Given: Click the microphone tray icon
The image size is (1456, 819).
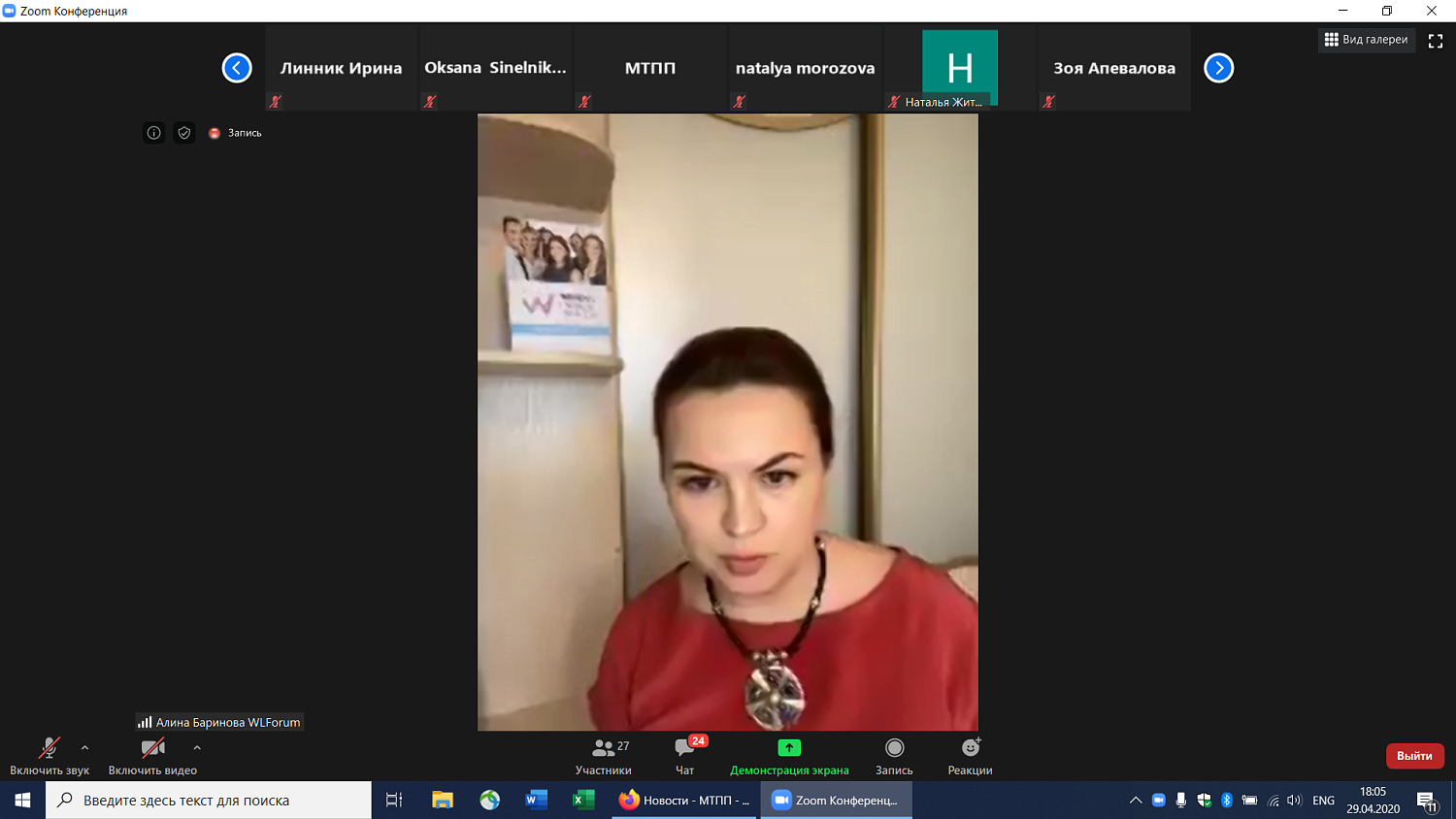Looking at the screenshot, I should coord(1180,801).
